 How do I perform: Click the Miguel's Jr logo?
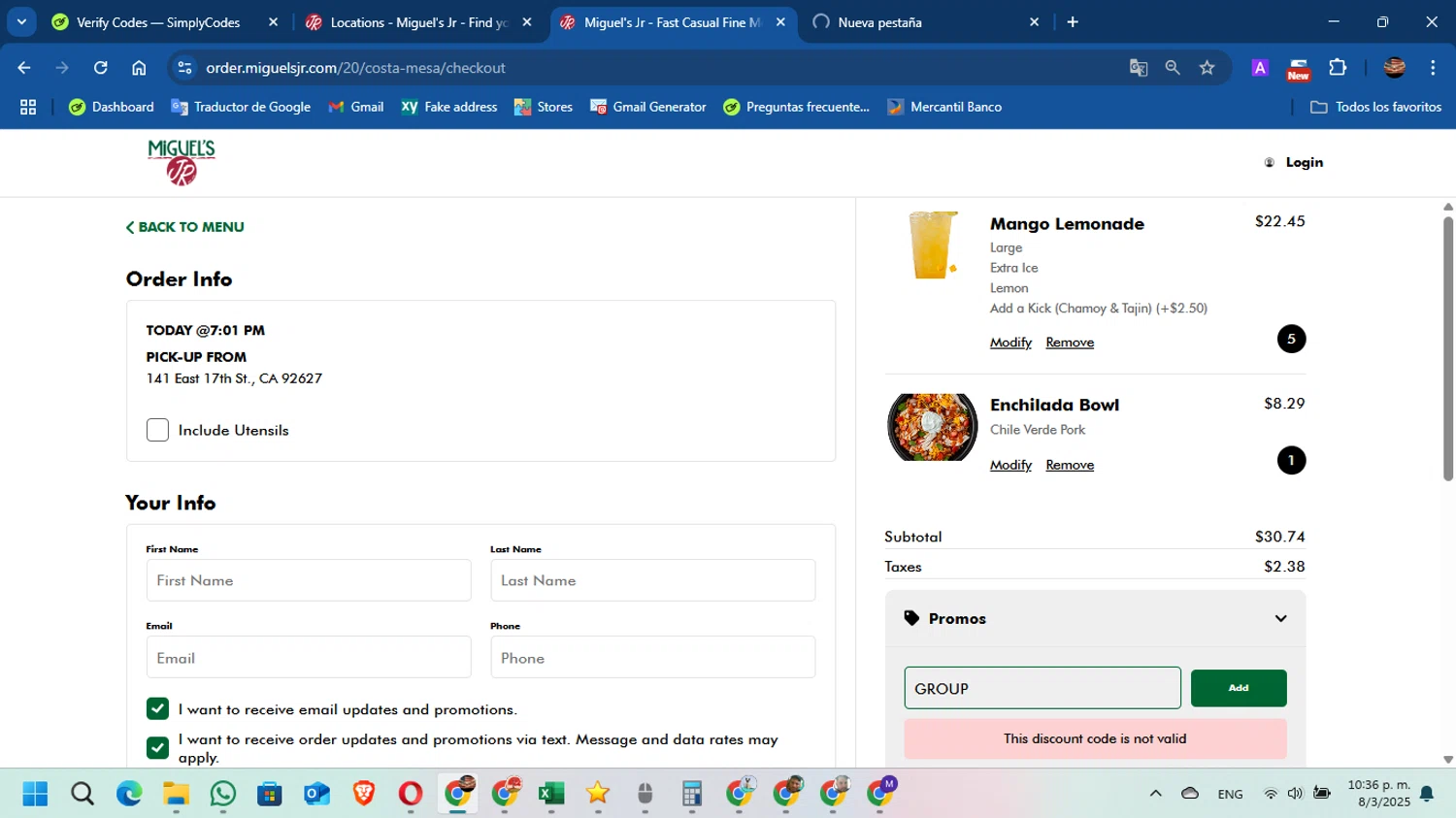pos(182,162)
